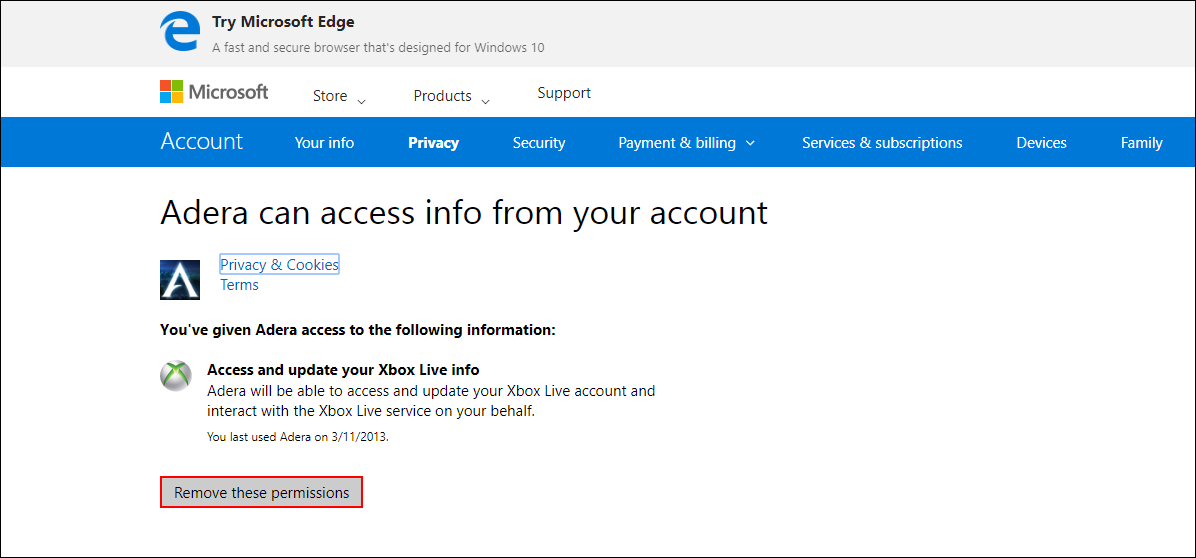The image size is (1196, 558).
Task: Open the Family tab
Action: tap(1141, 143)
